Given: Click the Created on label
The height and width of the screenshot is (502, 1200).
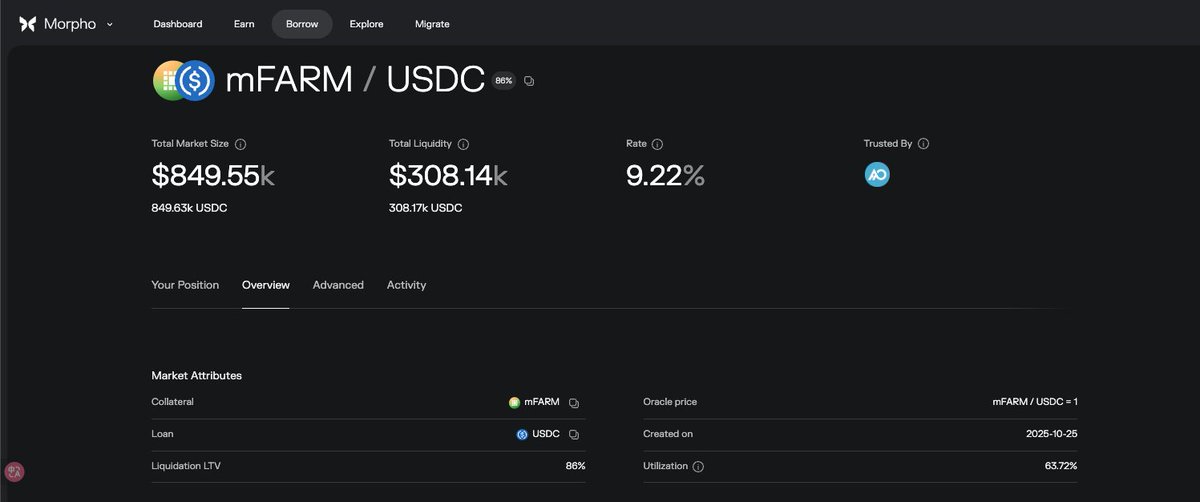Looking at the screenshot, I should click(668, 434).
